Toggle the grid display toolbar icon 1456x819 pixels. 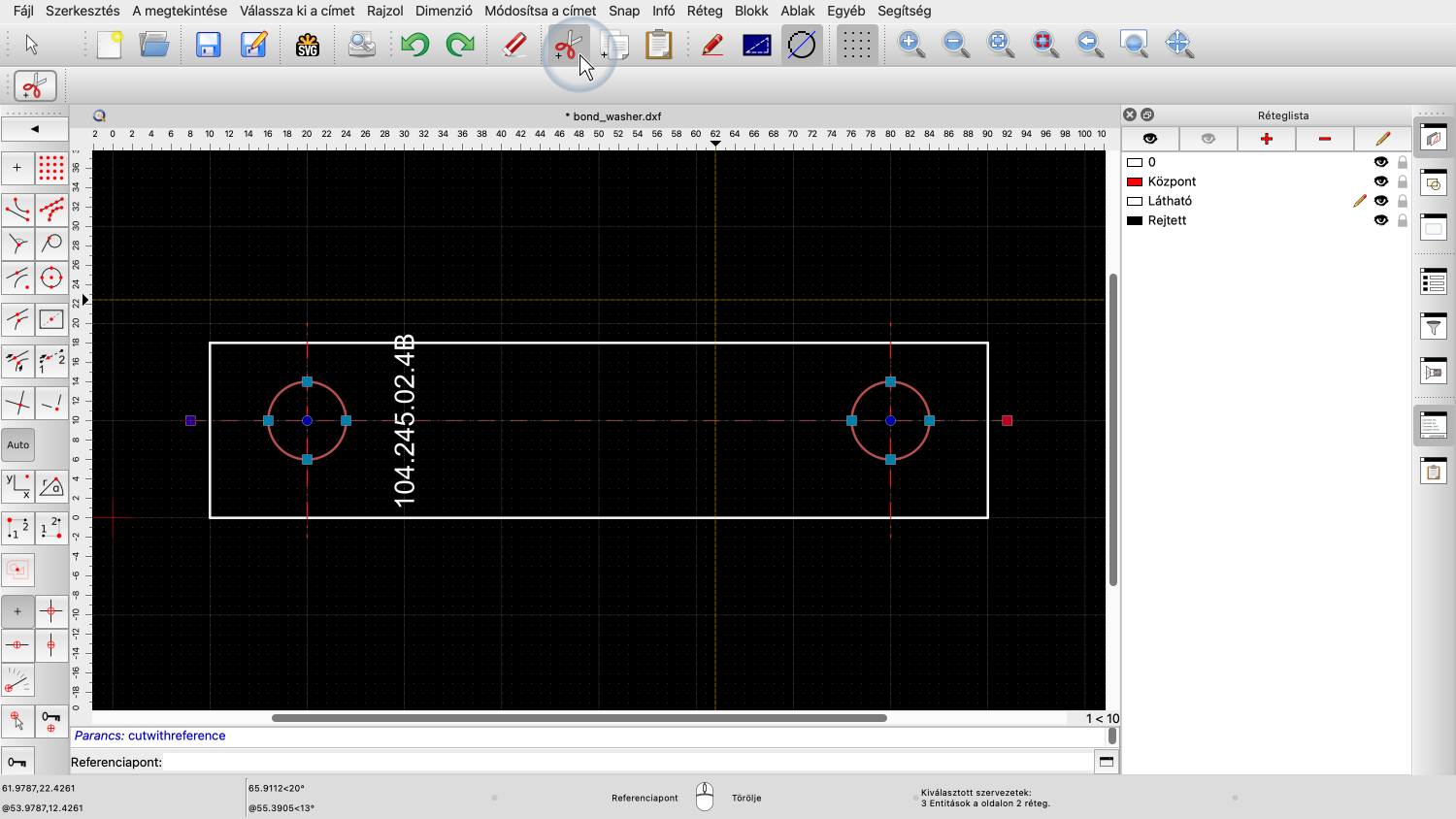point(856,45)
